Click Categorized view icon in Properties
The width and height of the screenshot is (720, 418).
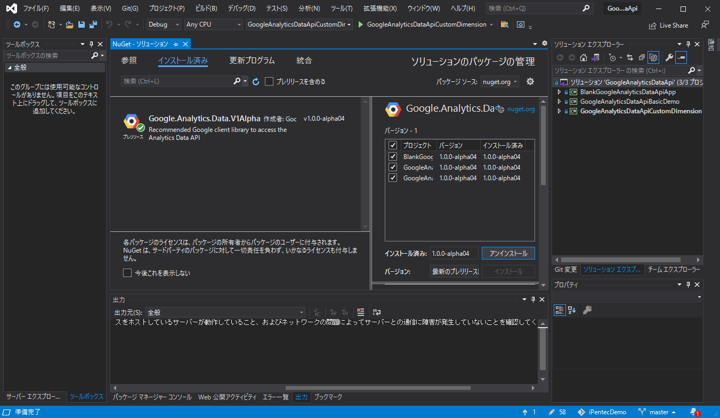(559, 310)
